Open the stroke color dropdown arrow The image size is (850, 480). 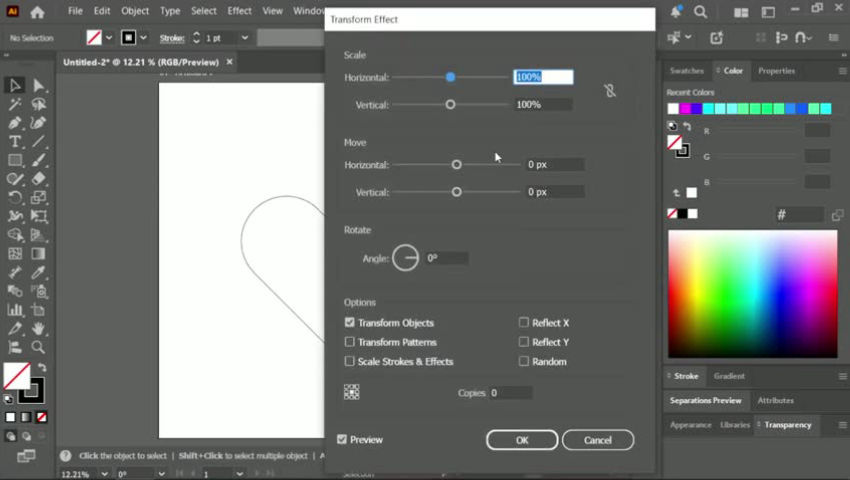point(143,38)
